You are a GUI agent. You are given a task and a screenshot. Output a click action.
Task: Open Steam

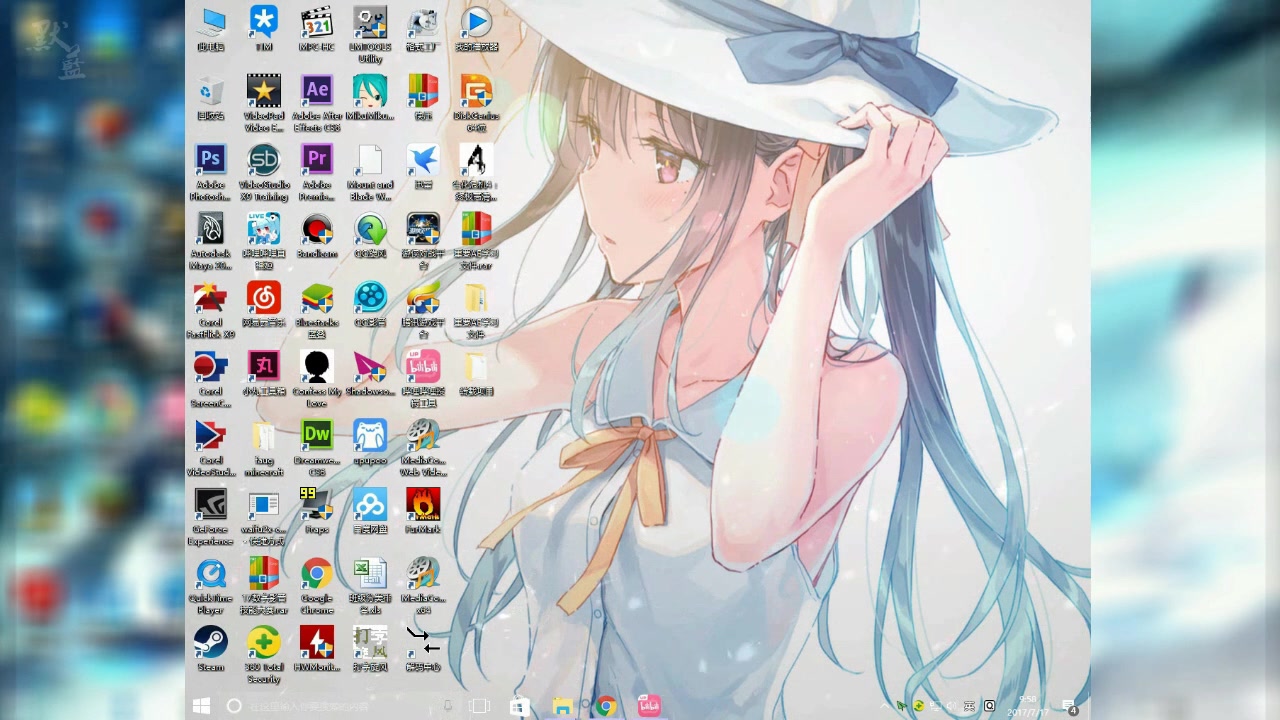pyautogui.click(x=210, y=645)
